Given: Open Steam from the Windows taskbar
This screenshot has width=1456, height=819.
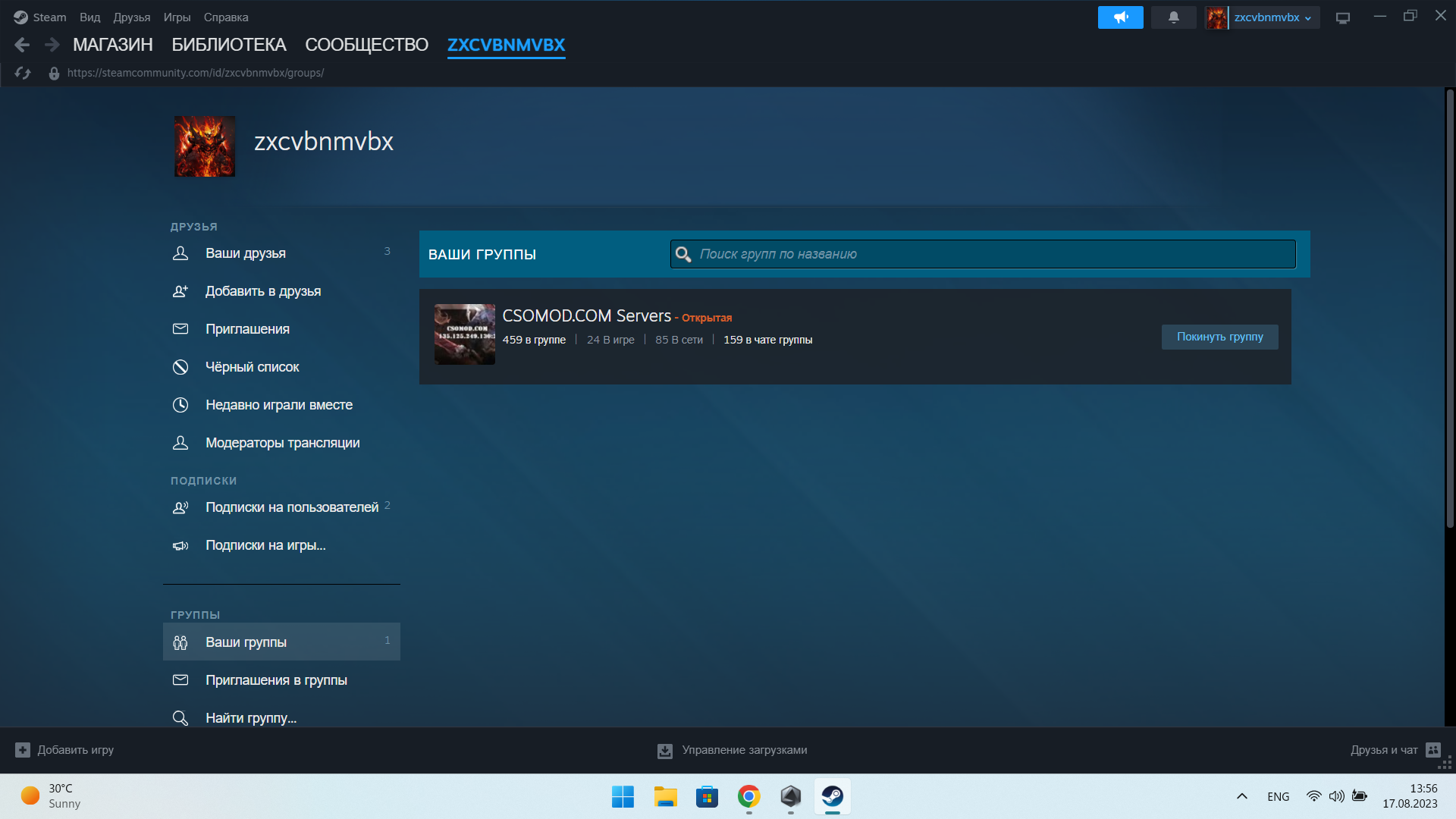Looking at the screenshot, I should click(832, 796).
